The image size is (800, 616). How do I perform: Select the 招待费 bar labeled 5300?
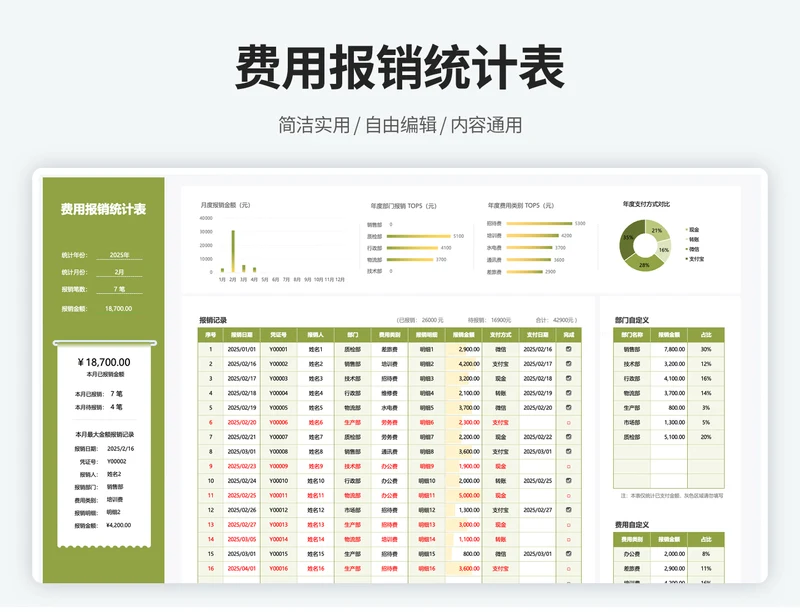click(539, 224)
